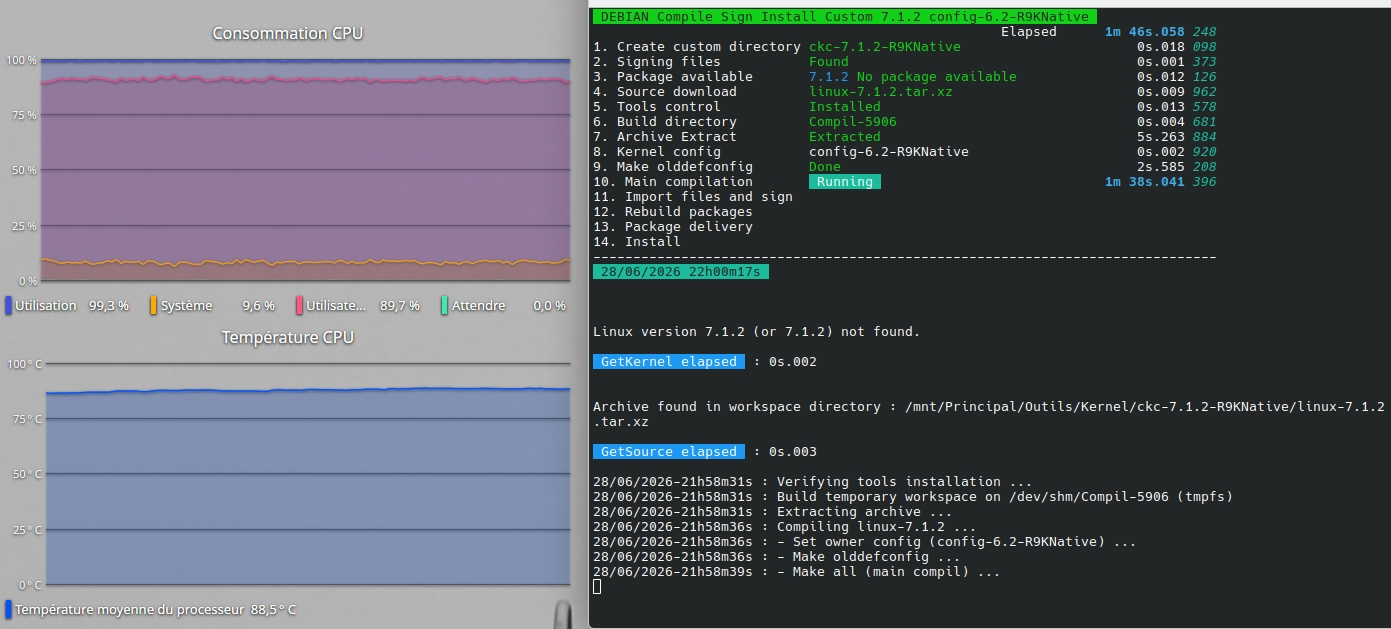The image size is (1391, 629).
Task: Click 'linux-7.1.2.tar.xz' in Source download row
Action: point(881,92)
